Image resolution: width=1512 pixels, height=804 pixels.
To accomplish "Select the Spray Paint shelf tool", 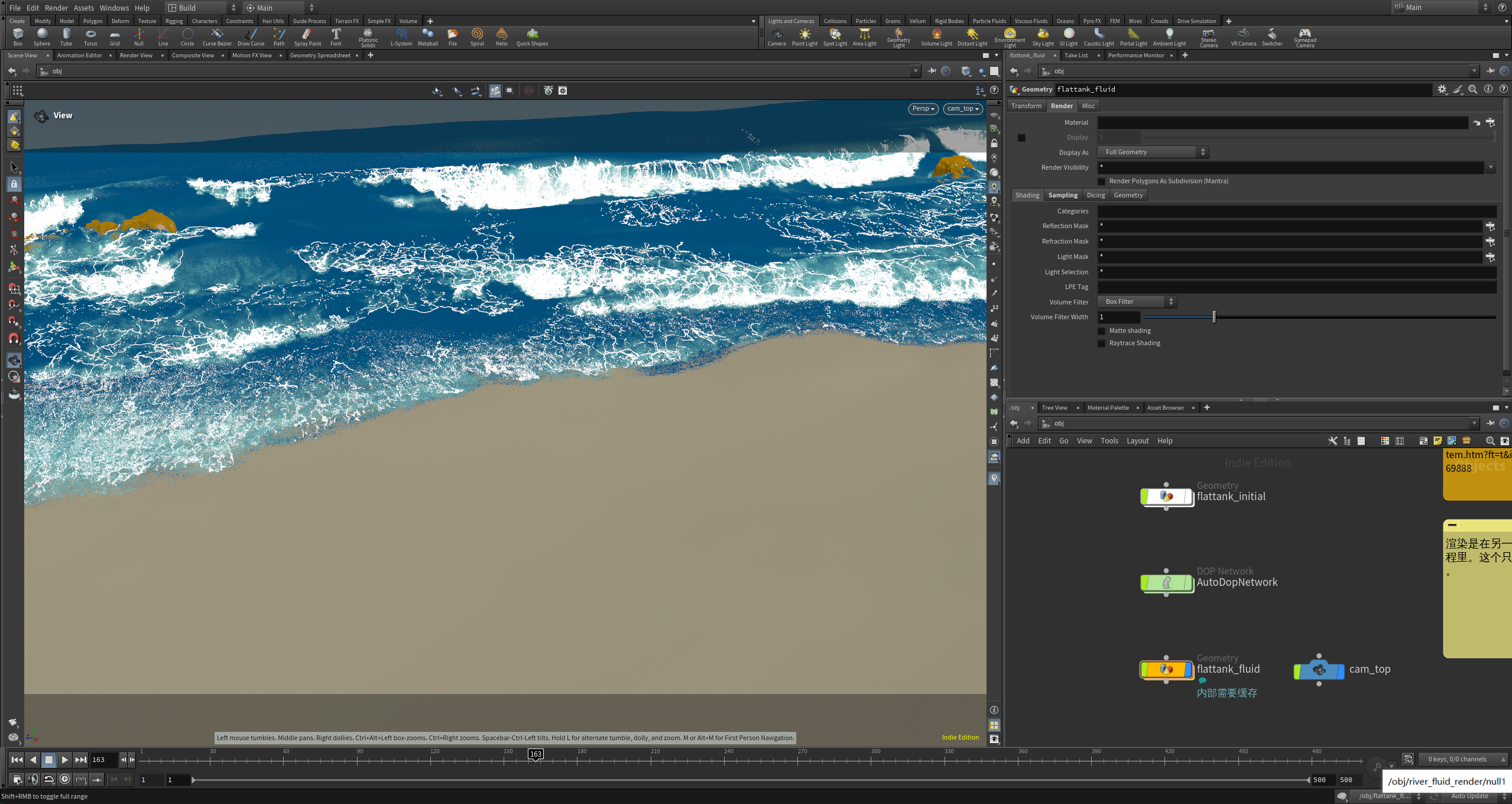I will point(307,37).
